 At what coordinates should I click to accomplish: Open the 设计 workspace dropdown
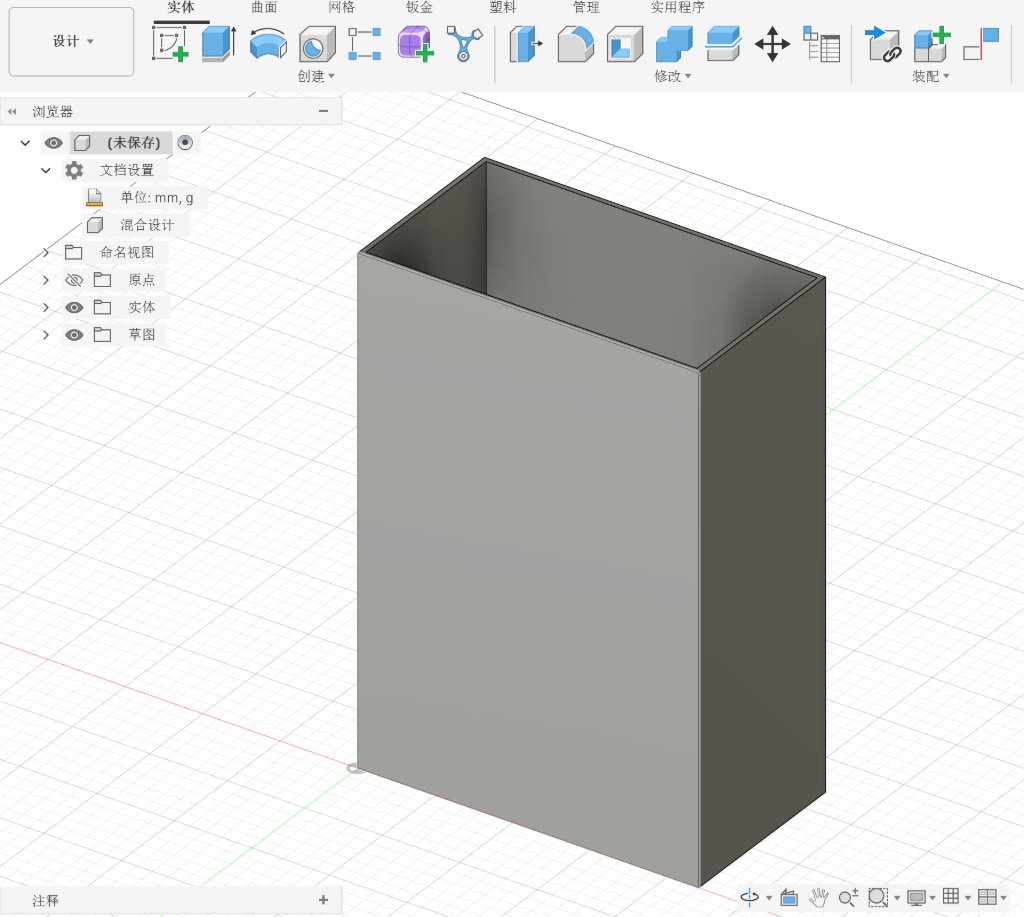coord(70,40)
